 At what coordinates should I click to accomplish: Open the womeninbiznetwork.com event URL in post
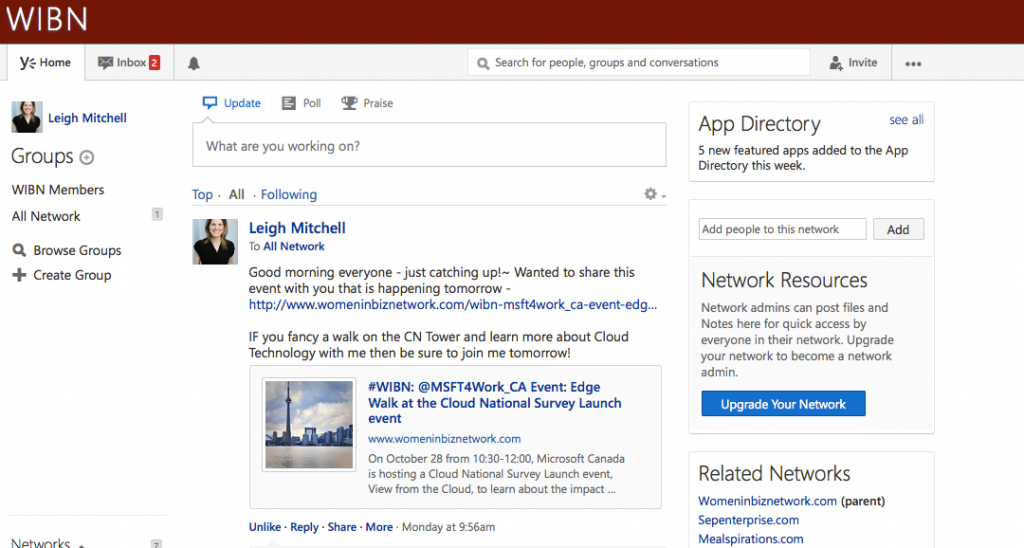click(453, 305)
